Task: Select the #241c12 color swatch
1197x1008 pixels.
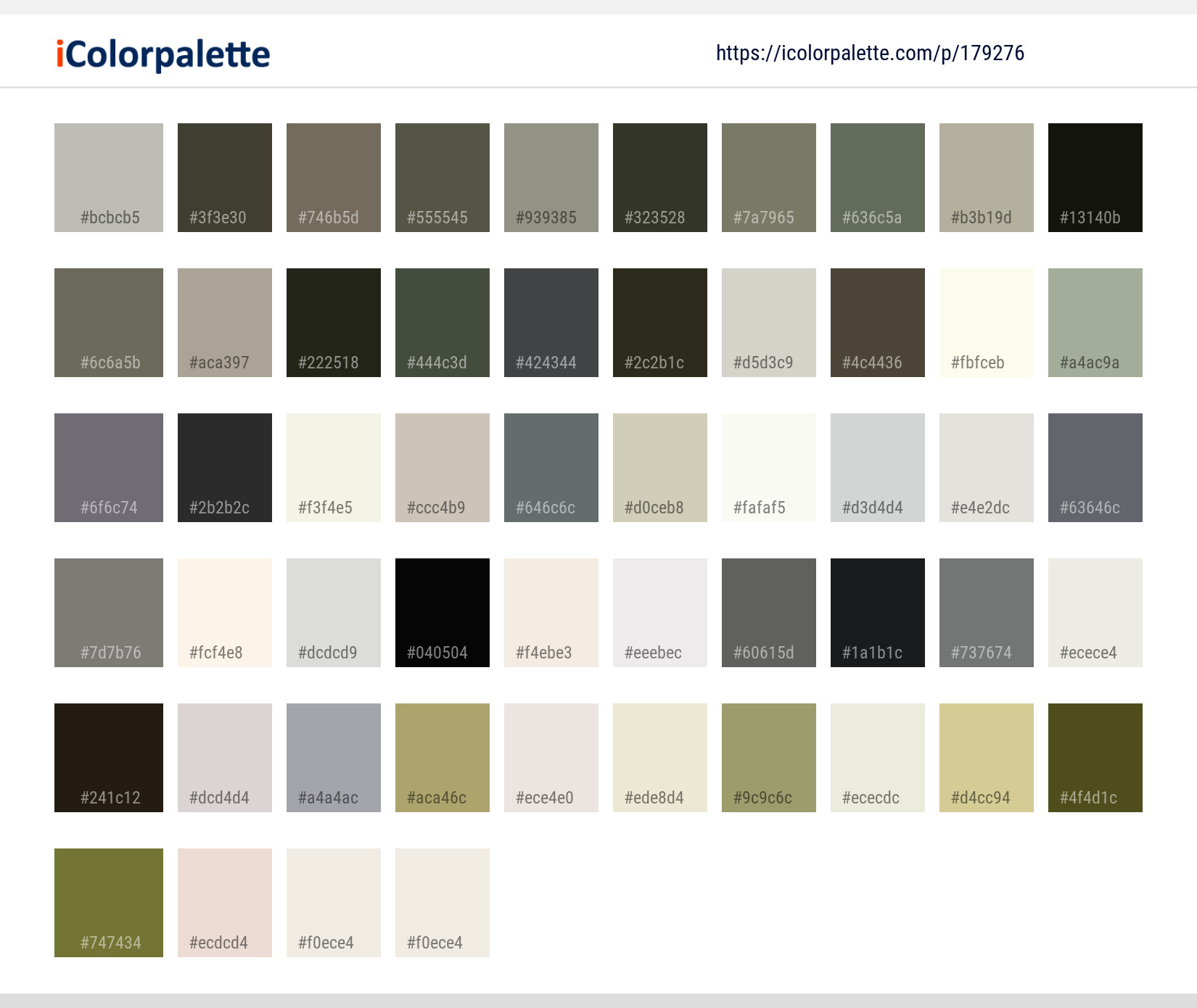Action: pos(109,758)
